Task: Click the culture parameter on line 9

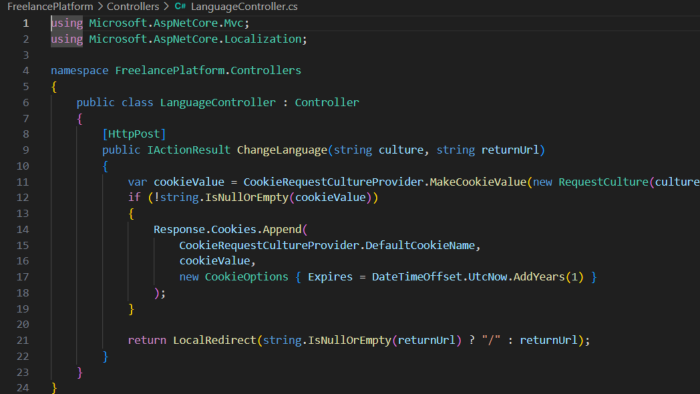Action: coord(401,150)
